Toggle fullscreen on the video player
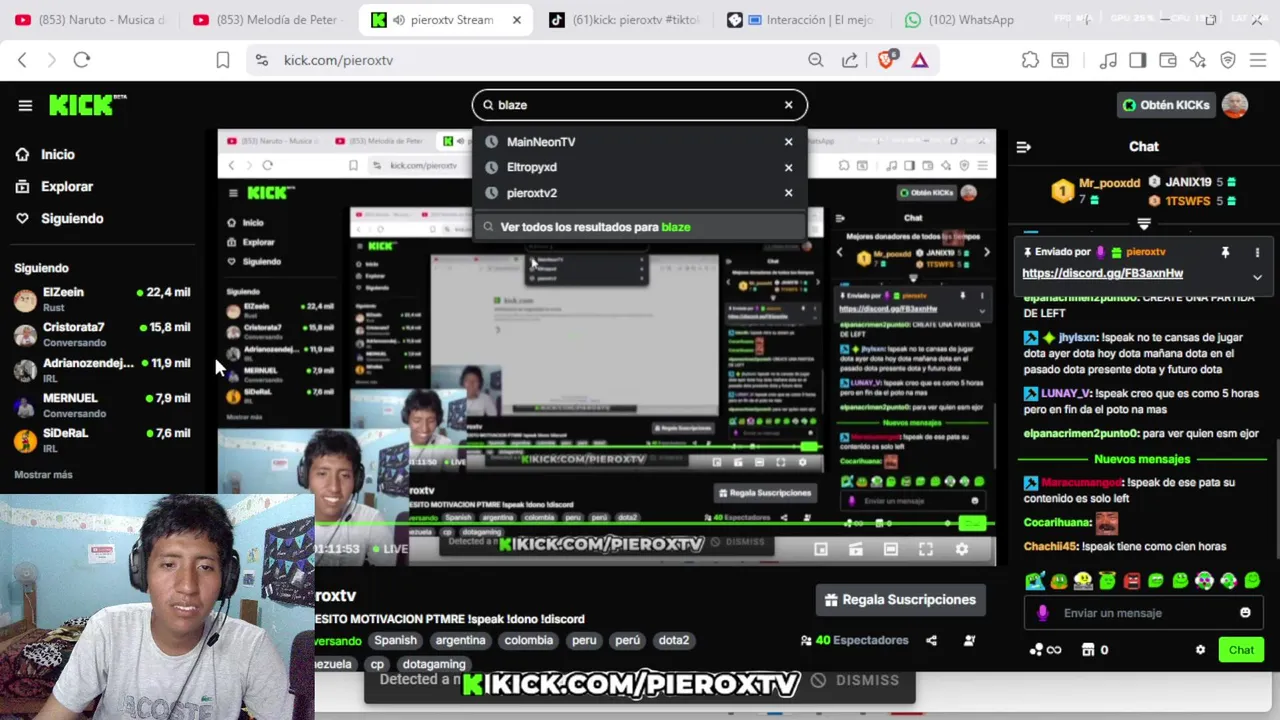 coord(926,549)
